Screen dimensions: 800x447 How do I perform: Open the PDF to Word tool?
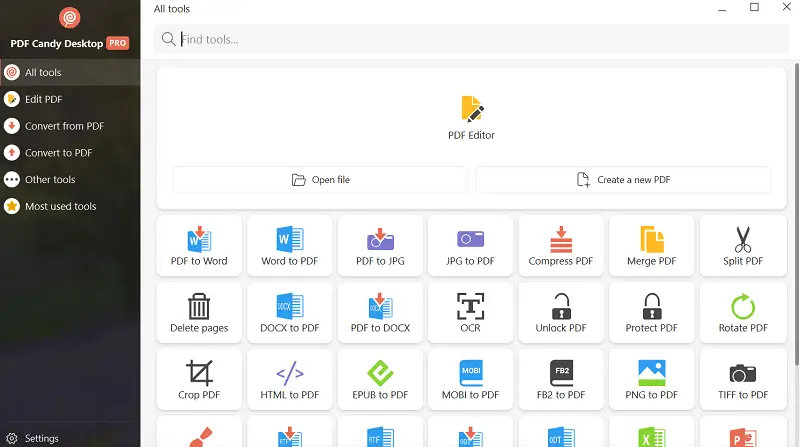tap(199, 245)
